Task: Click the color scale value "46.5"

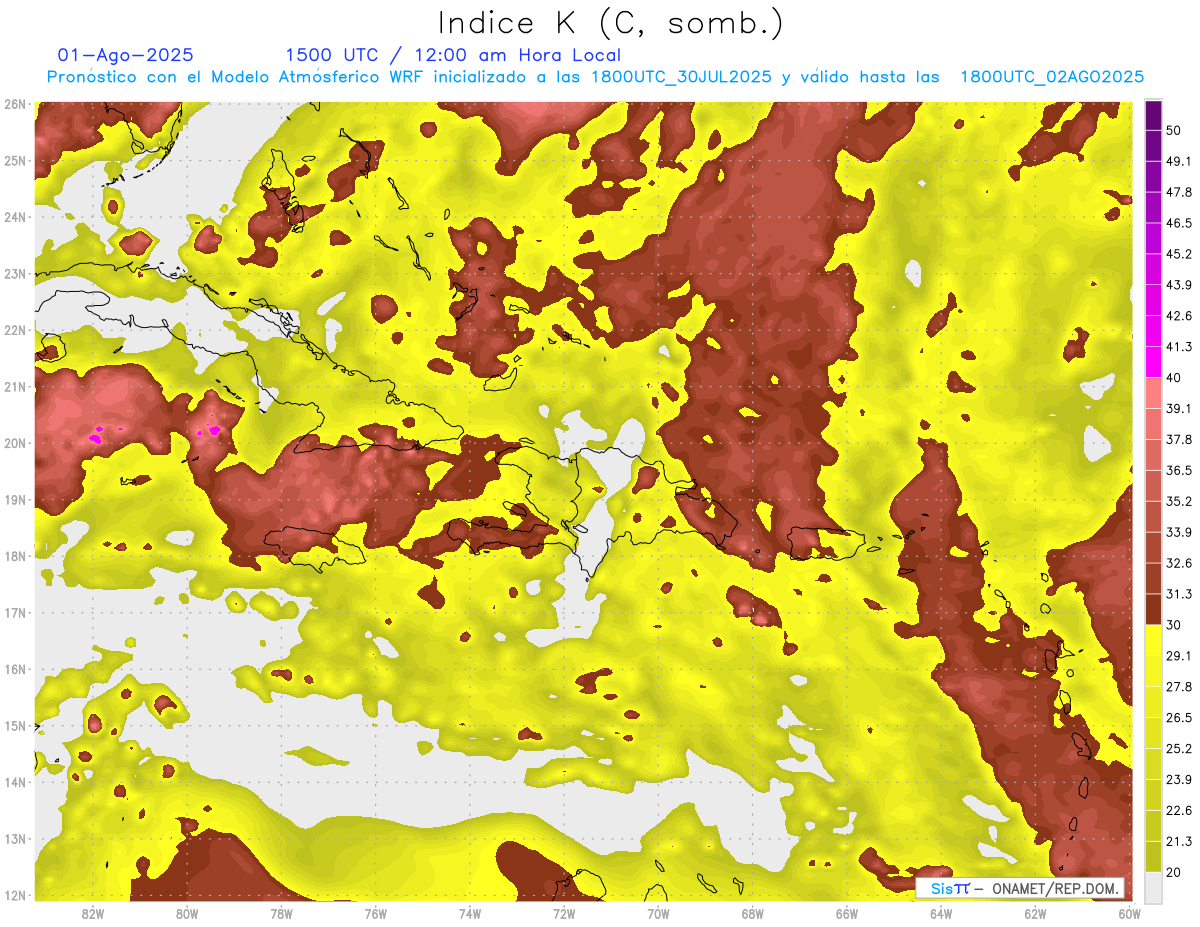Action: click(1178, 223)
